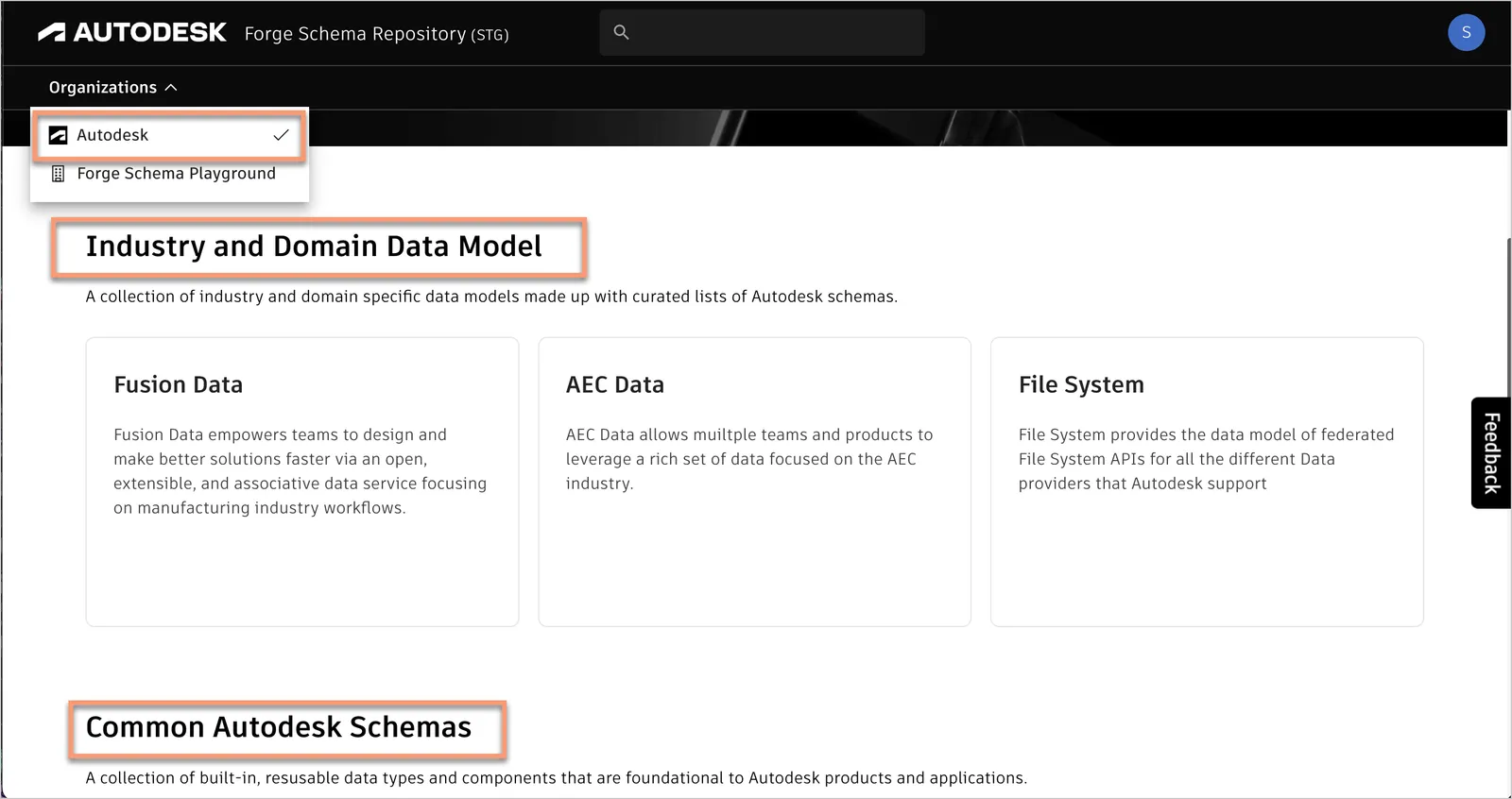Click the Autodesk organization logo icon

(x=58, y=135)
